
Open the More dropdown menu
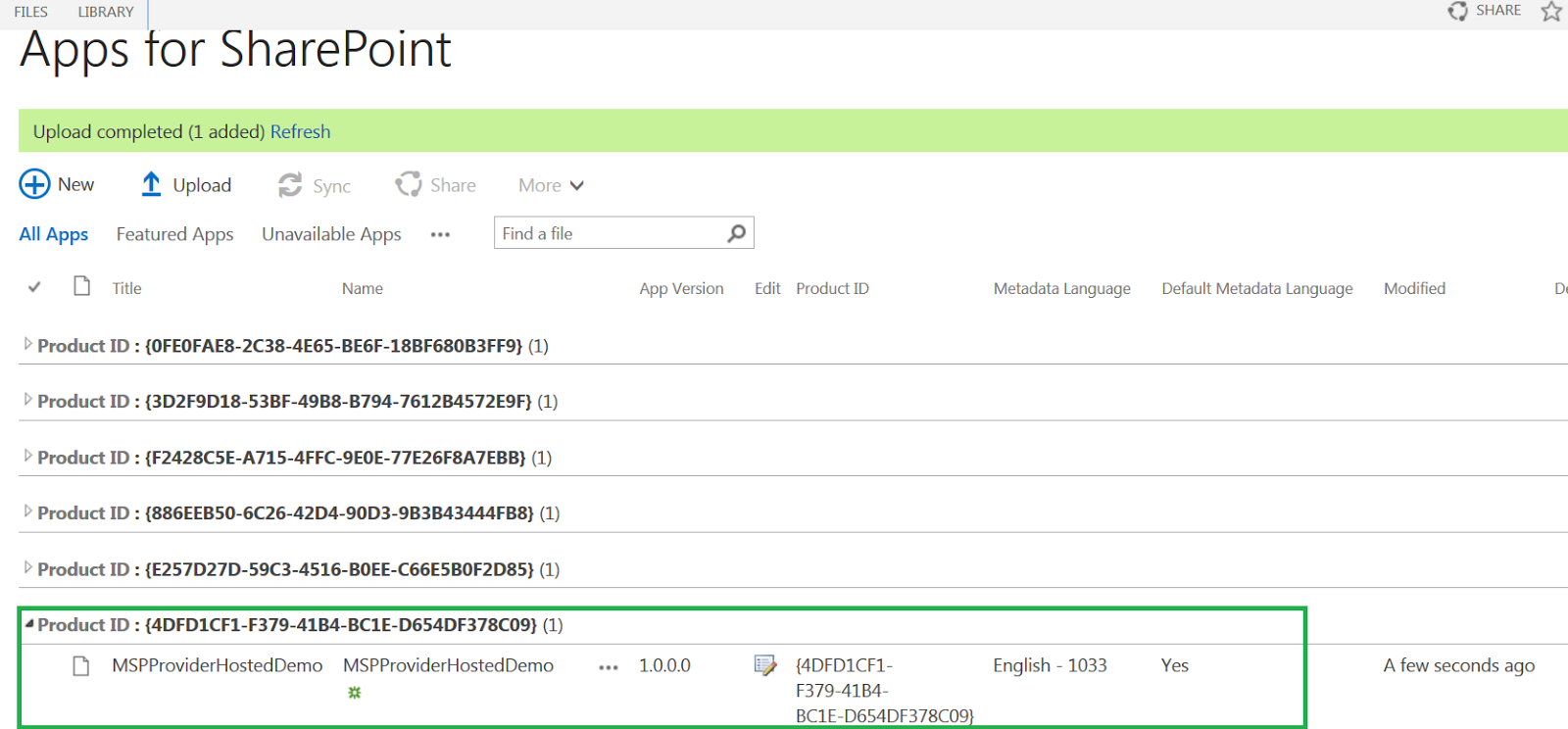coord(551,185)
